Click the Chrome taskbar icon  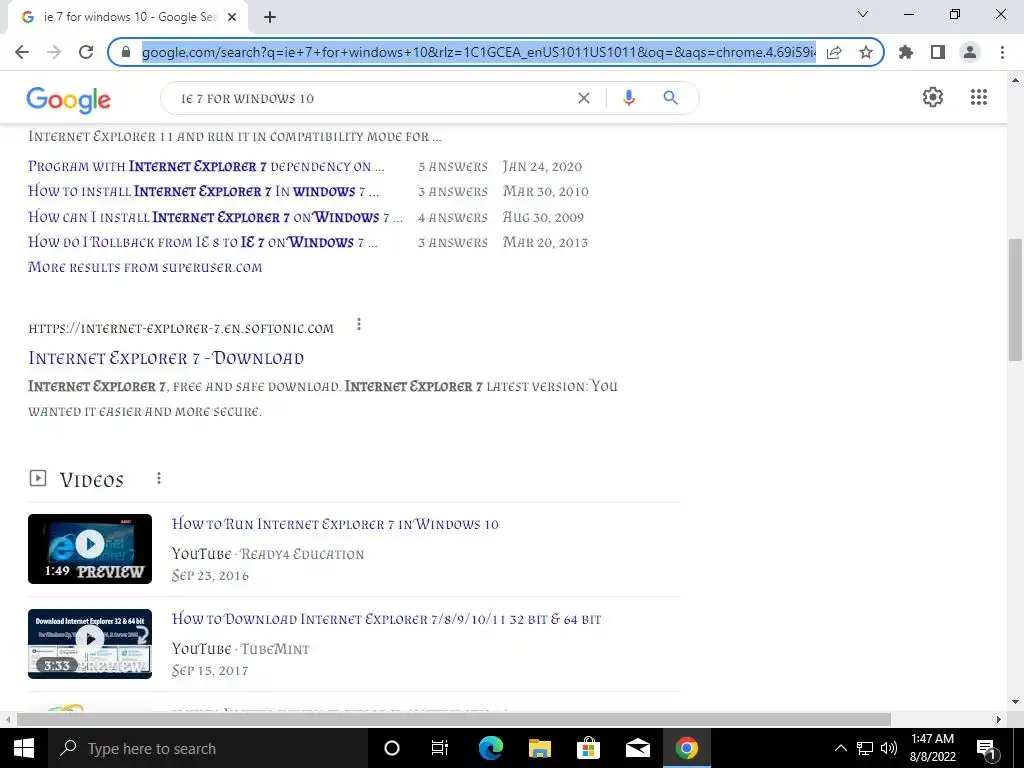pyautogui.click(x=686, y=748)
